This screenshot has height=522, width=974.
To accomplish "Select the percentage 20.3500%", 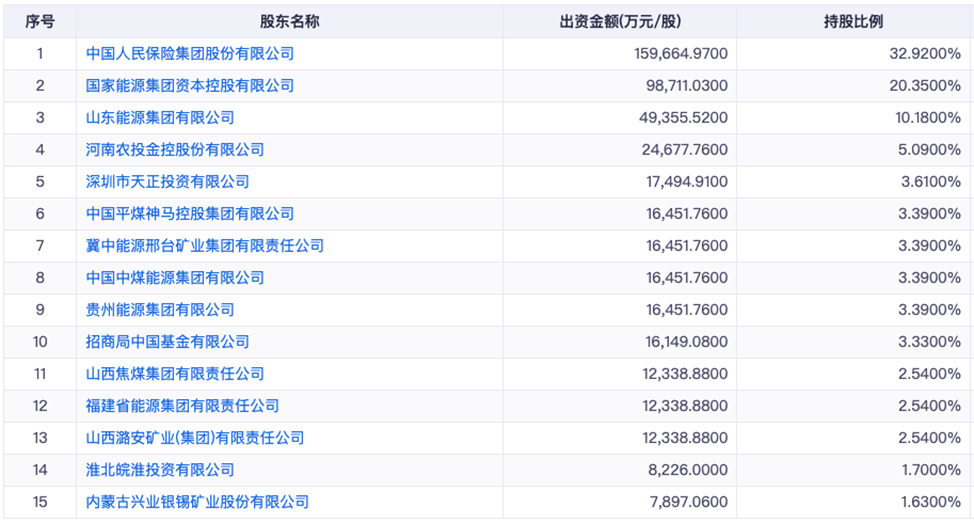I will (925, 86).
